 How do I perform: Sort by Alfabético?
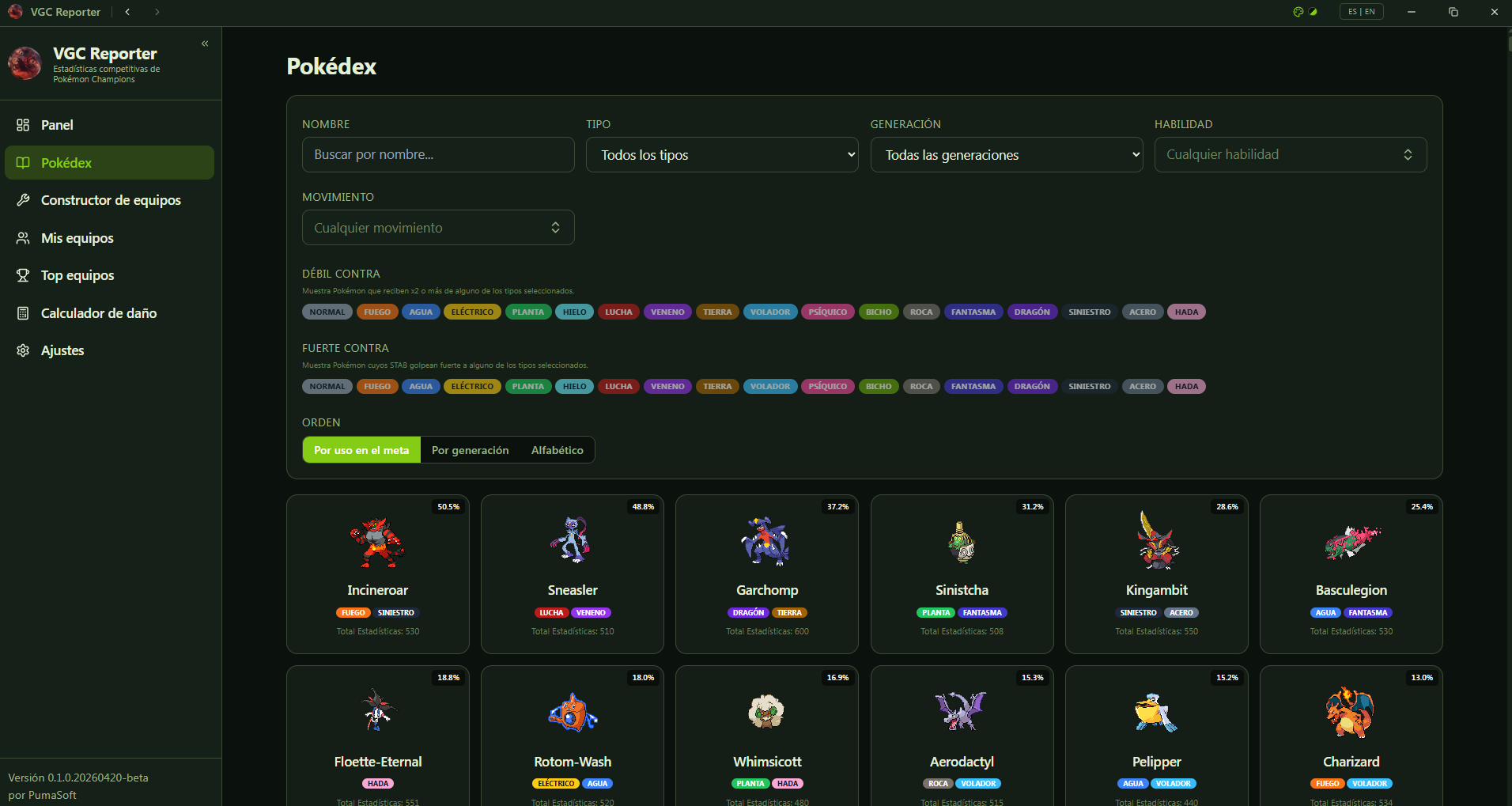(558, 450)
